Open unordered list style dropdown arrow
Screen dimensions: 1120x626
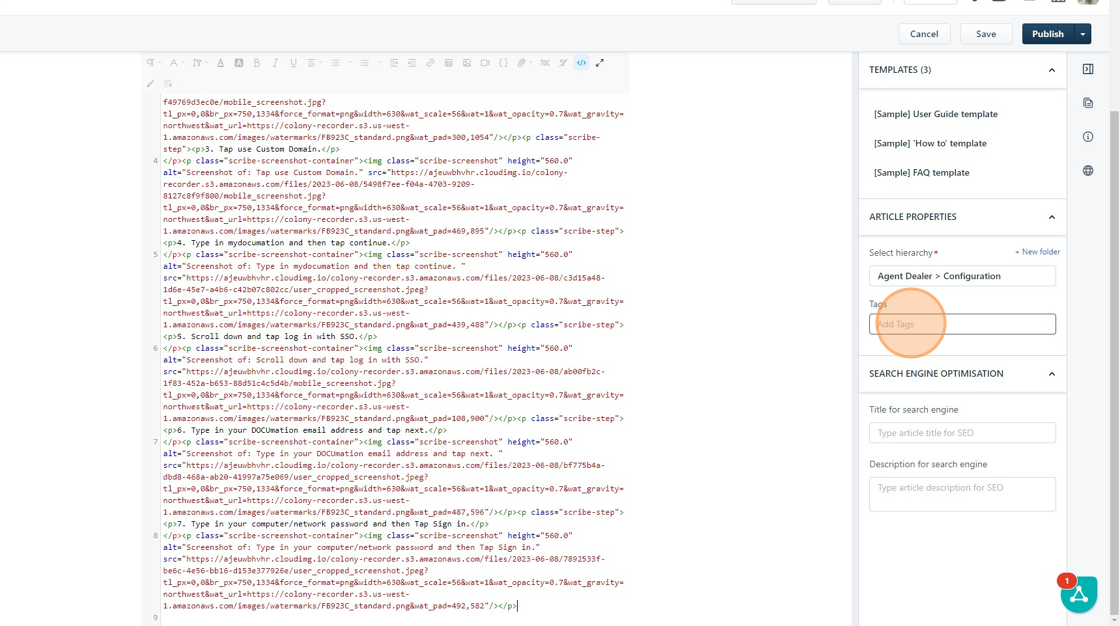pos(379,63)
